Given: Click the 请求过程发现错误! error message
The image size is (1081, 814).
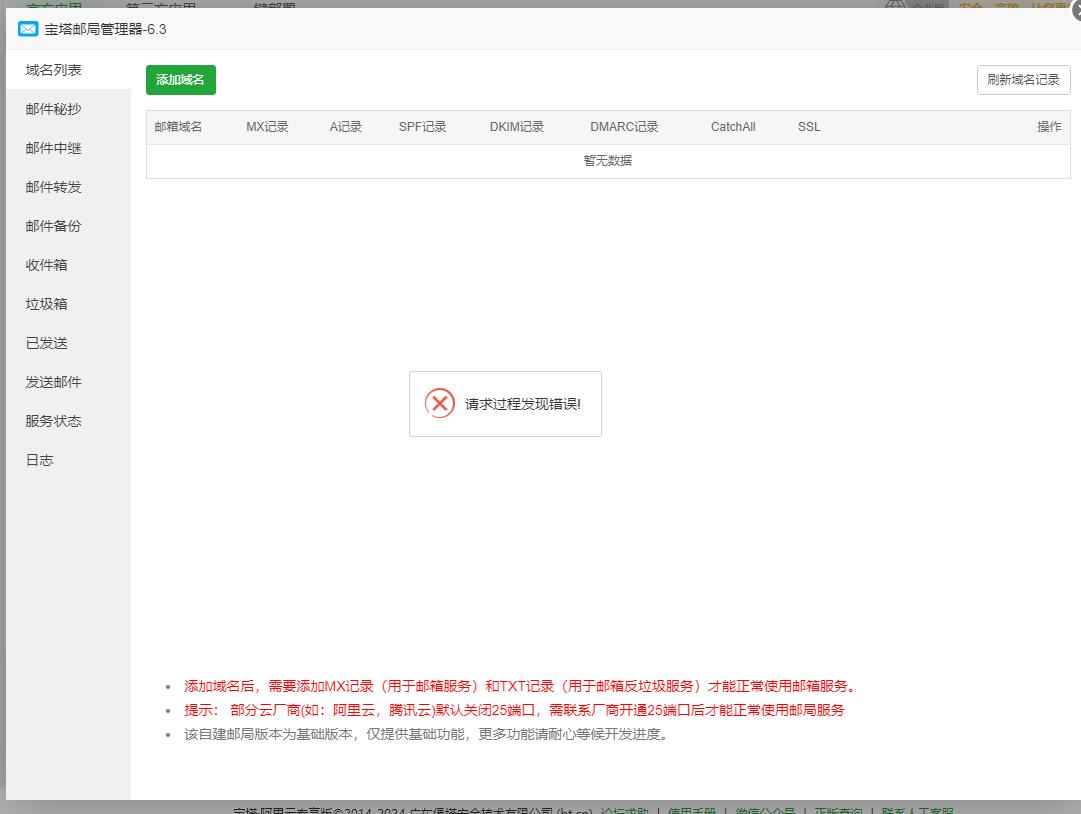Looking at the screenshot, I should pyautogui.click(x=523, y=404).
